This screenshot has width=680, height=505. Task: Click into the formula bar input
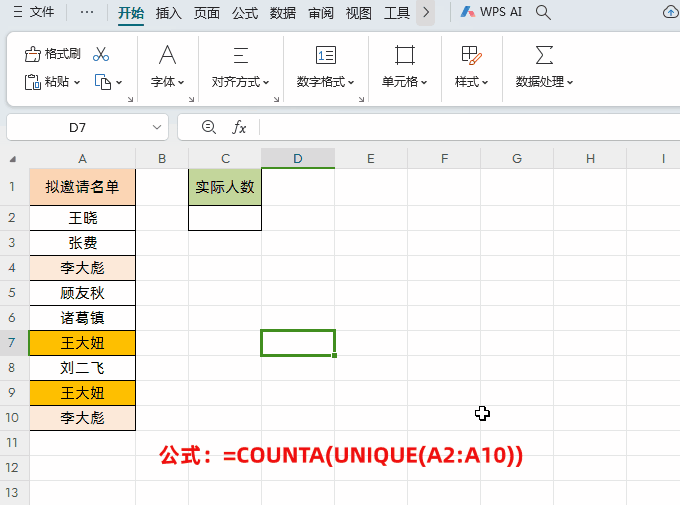coord(470,128)
